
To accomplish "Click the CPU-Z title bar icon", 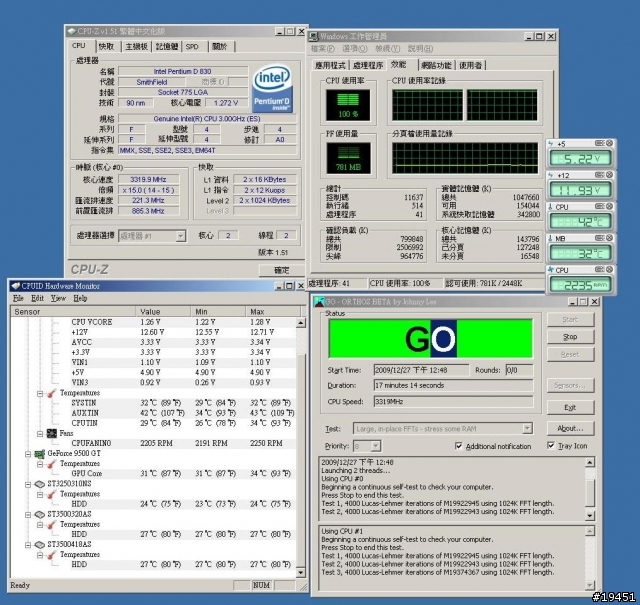I will 71,31.
